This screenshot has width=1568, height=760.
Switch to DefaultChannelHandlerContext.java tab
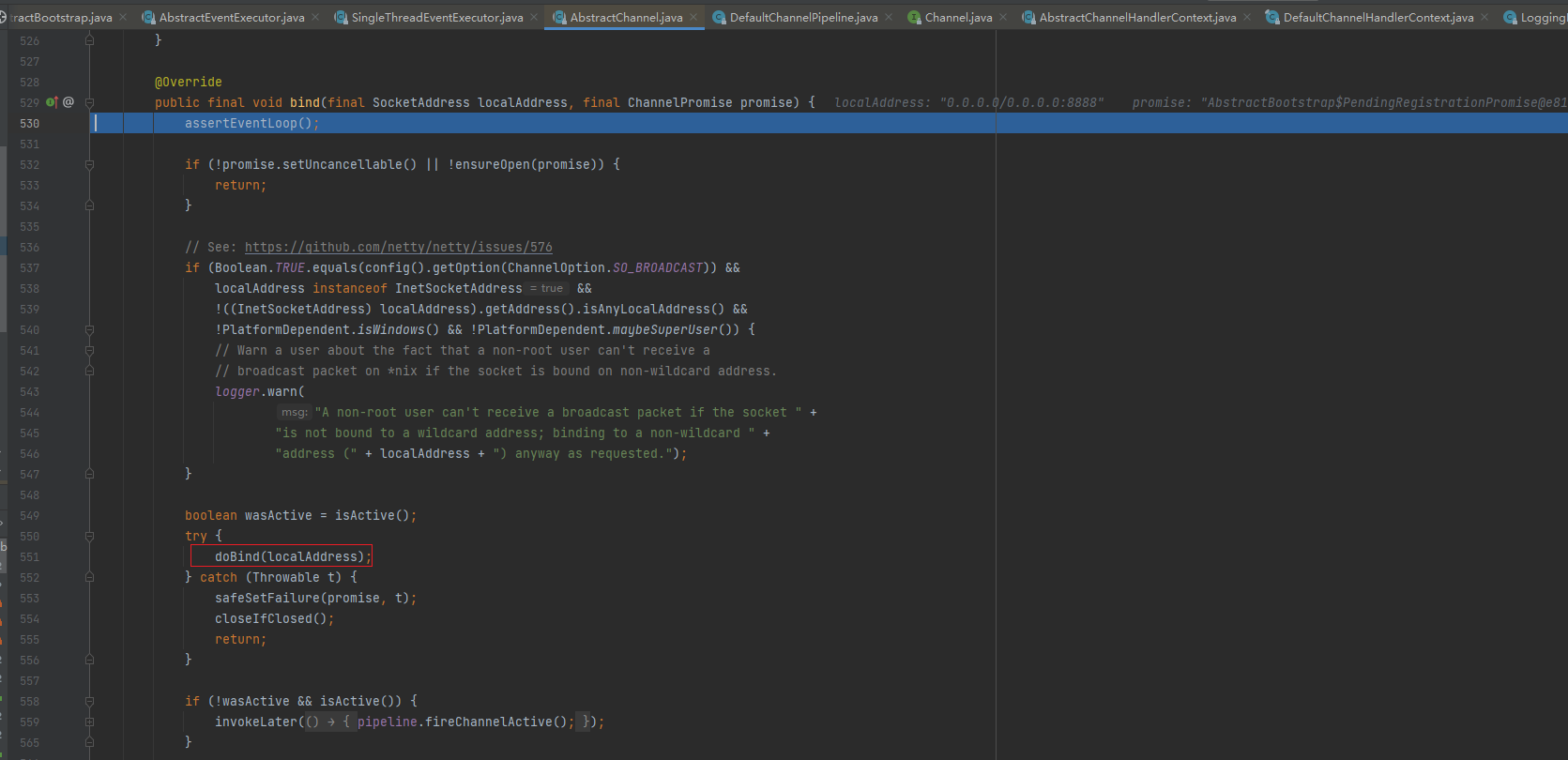tap(1378, 18)
